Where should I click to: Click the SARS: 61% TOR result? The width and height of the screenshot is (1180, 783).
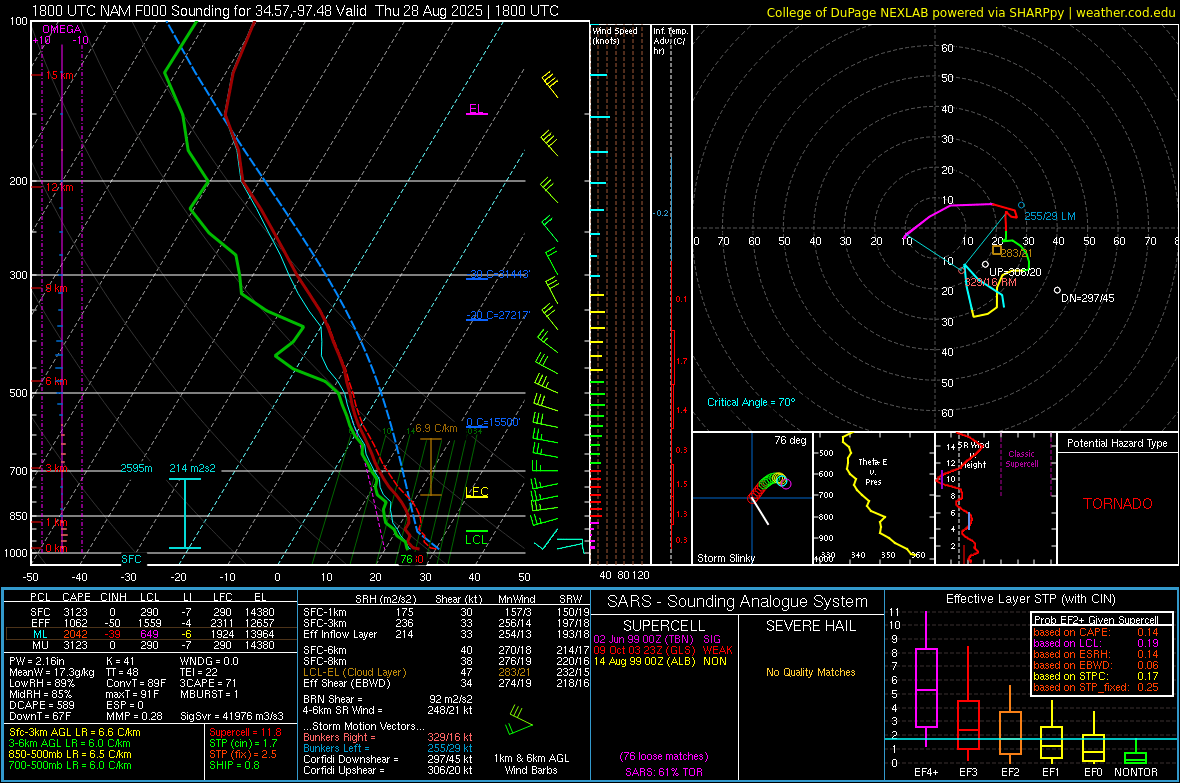(x=664, y=772)
